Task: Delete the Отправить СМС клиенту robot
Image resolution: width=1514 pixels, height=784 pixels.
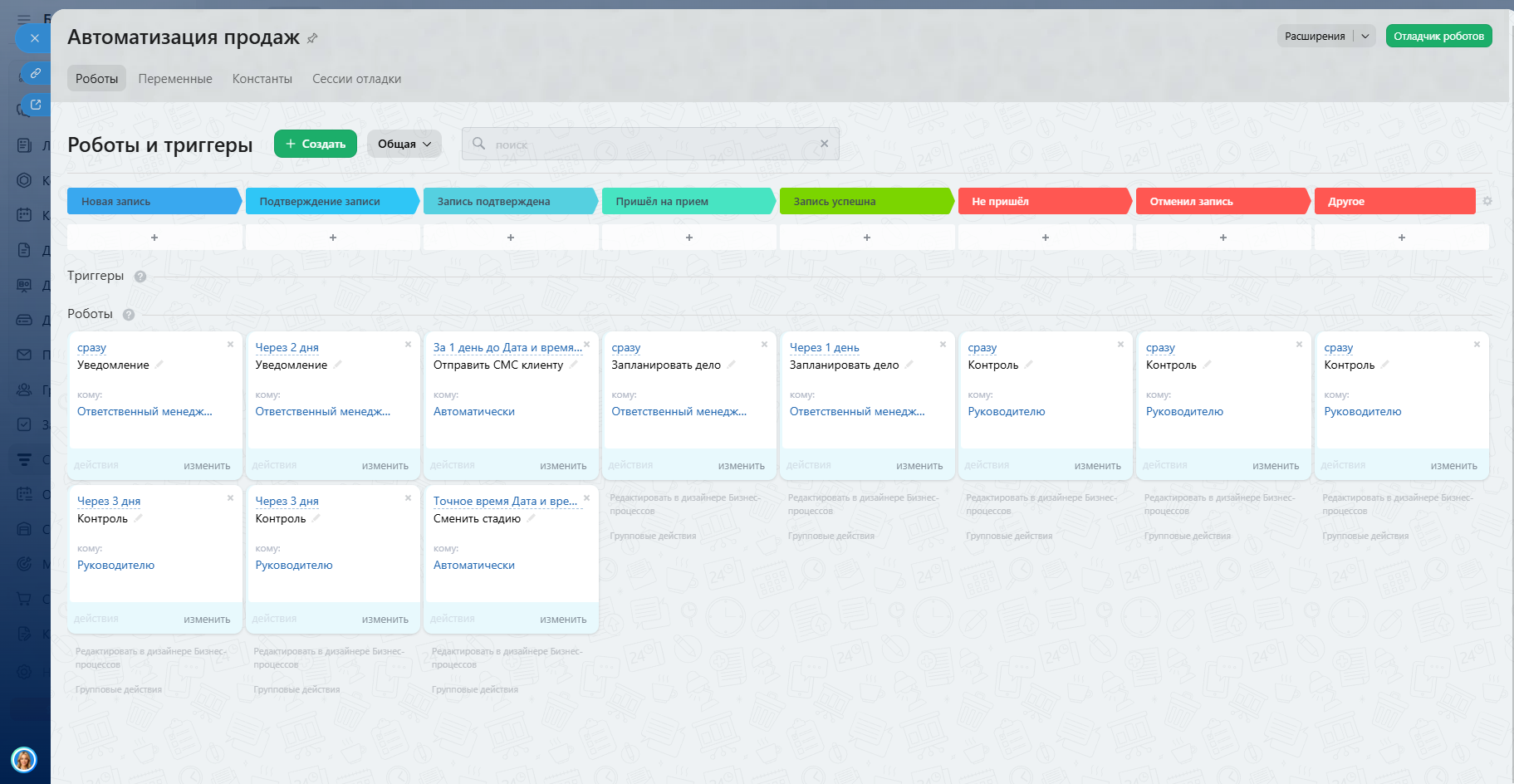Action: tap(586, 344)
